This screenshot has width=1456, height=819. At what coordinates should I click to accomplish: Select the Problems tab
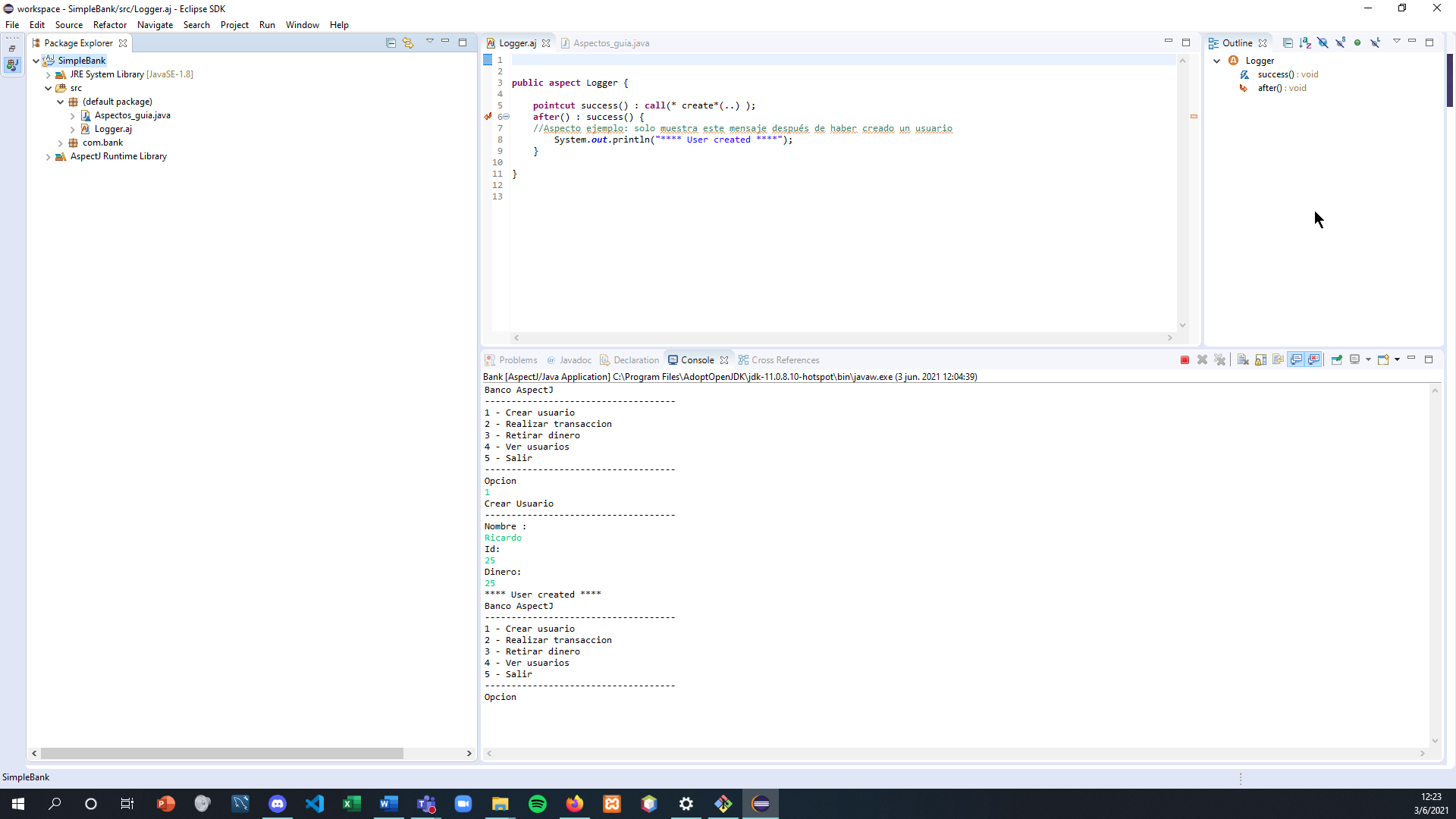pyautogui.click(x=517, y=359)
